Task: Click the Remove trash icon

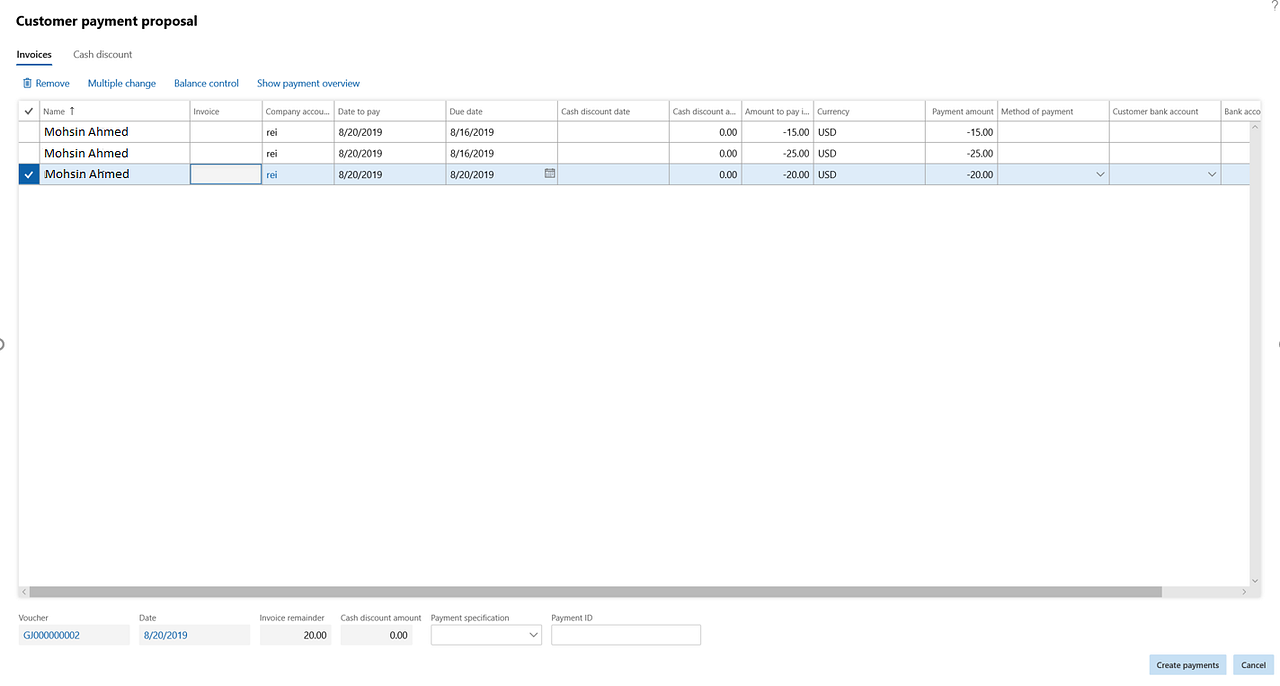Action: click(x=29, y=83)
